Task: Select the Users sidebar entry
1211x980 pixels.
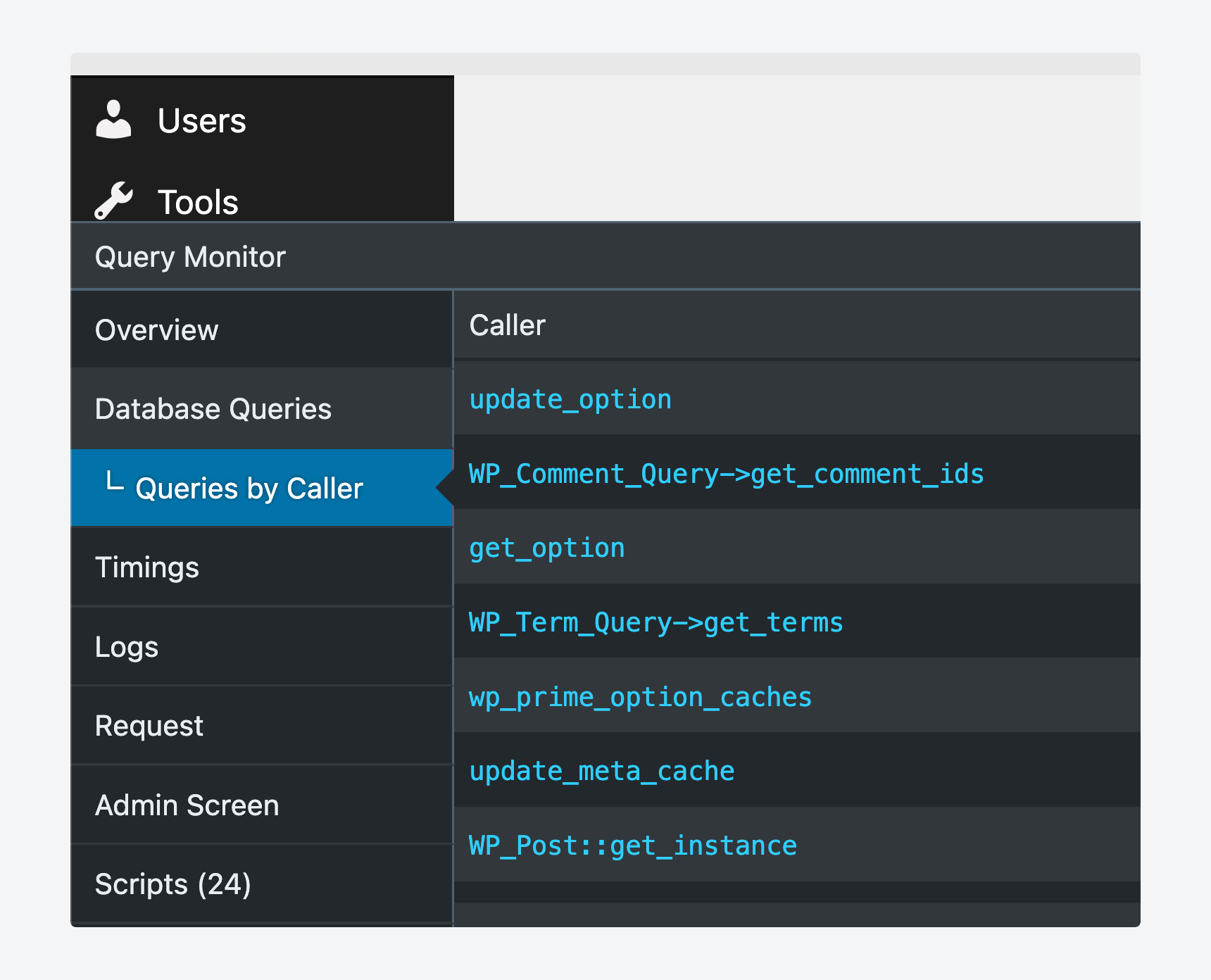Action: [202, 120]
